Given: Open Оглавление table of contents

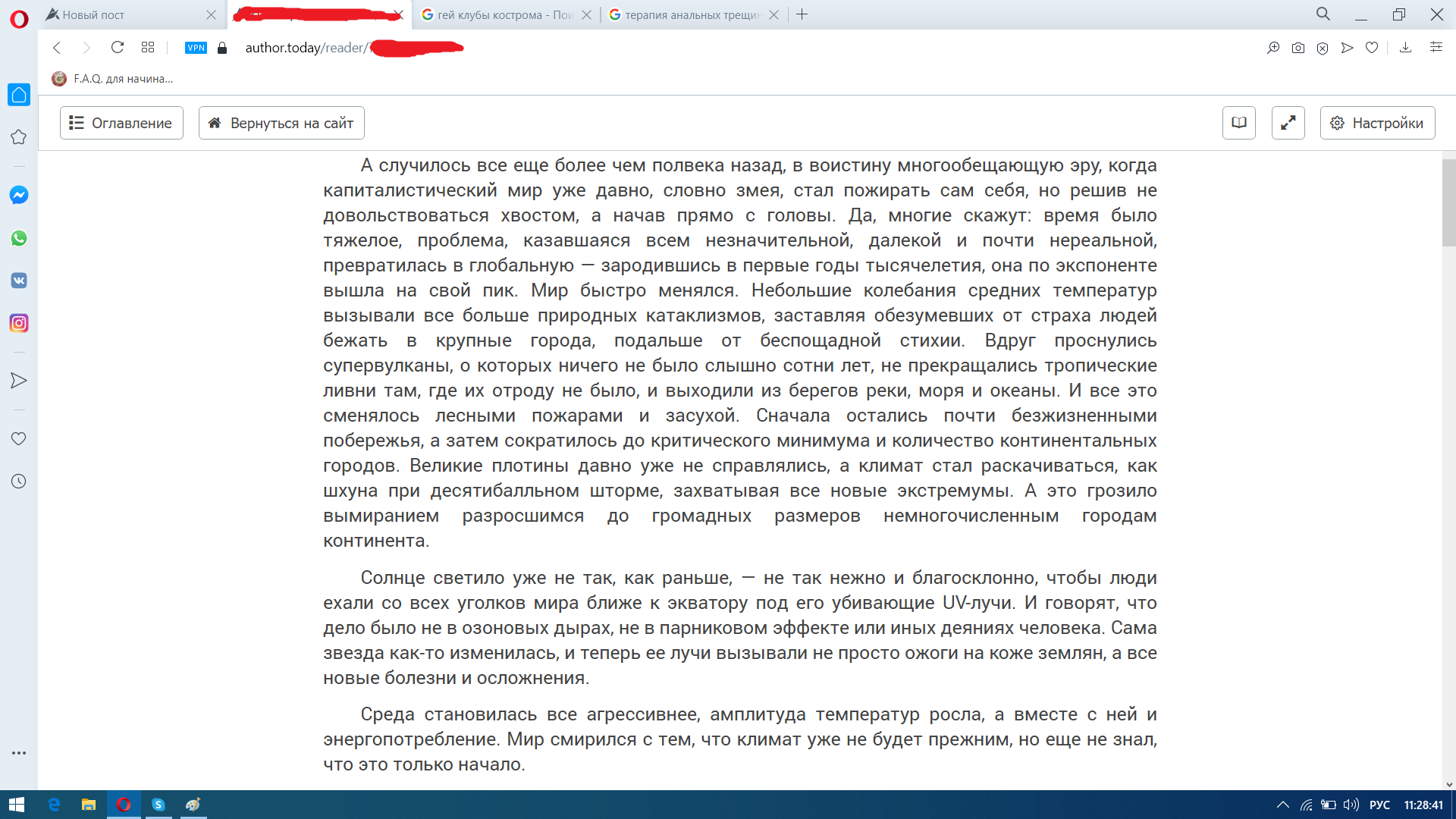Looking at the screenshot, I should coord(121,123).
